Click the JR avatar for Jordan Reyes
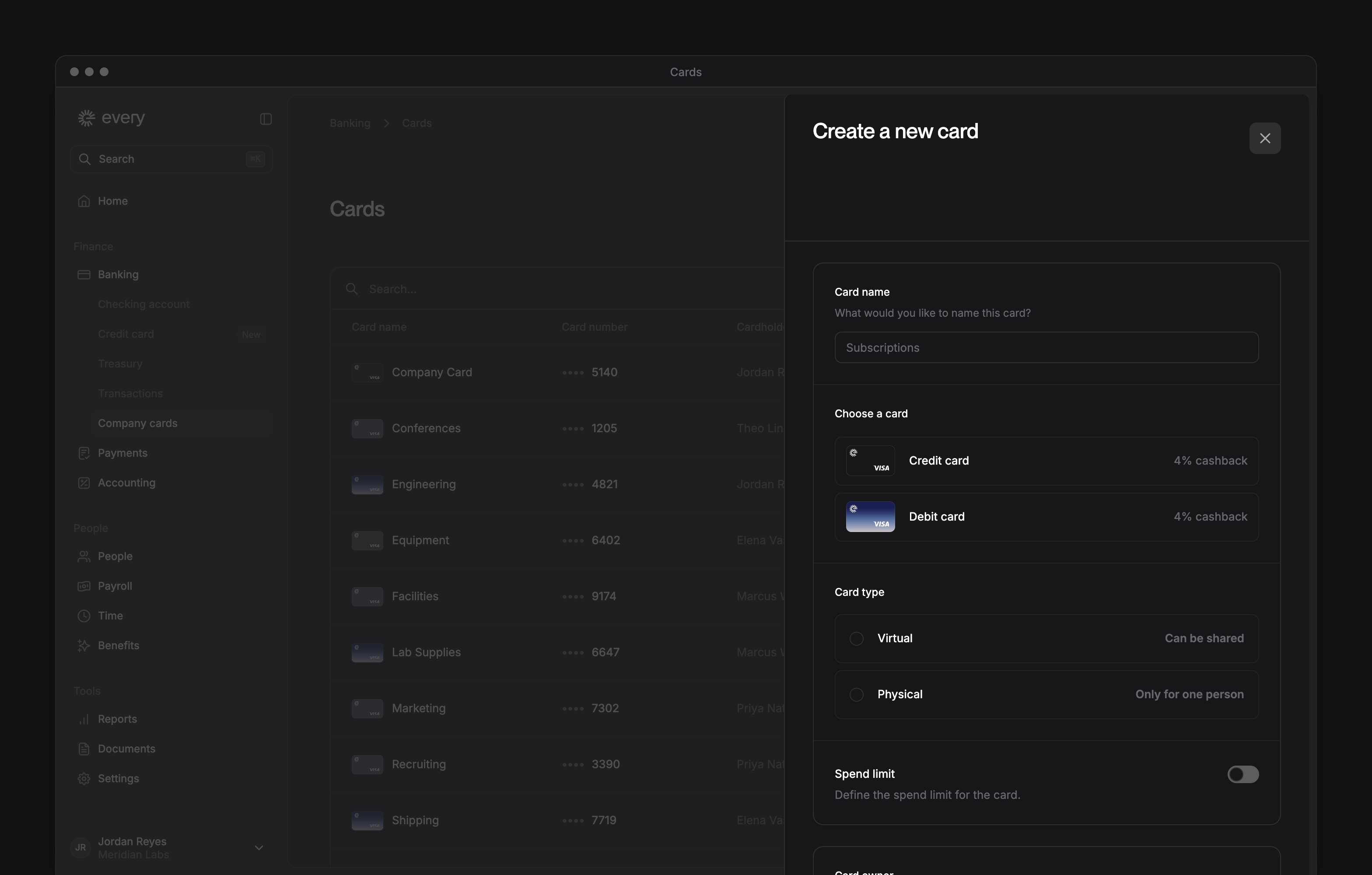The height and width of the screenshot is (875, 1372). coord(80,848)
